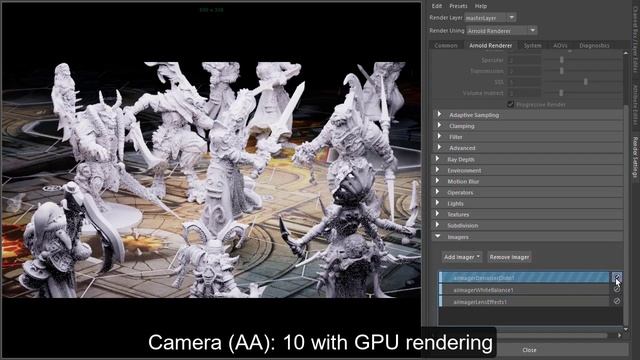The height and width of the screenshot is (360, 640).
Task: Click the horizontal scrollbar right arrow
Action: click(x=620, y=336)
